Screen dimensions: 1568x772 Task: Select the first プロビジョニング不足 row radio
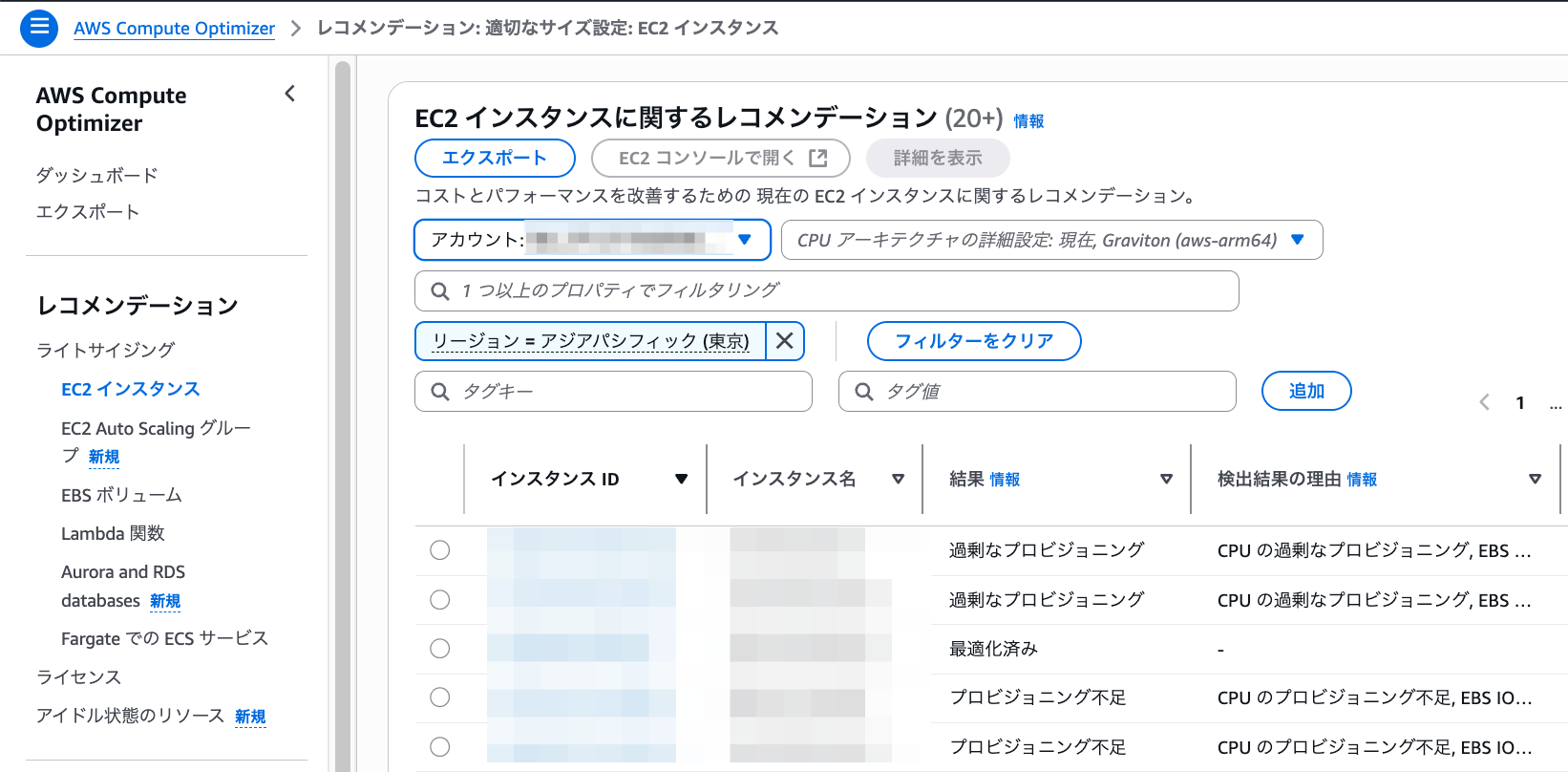[439, 697]
